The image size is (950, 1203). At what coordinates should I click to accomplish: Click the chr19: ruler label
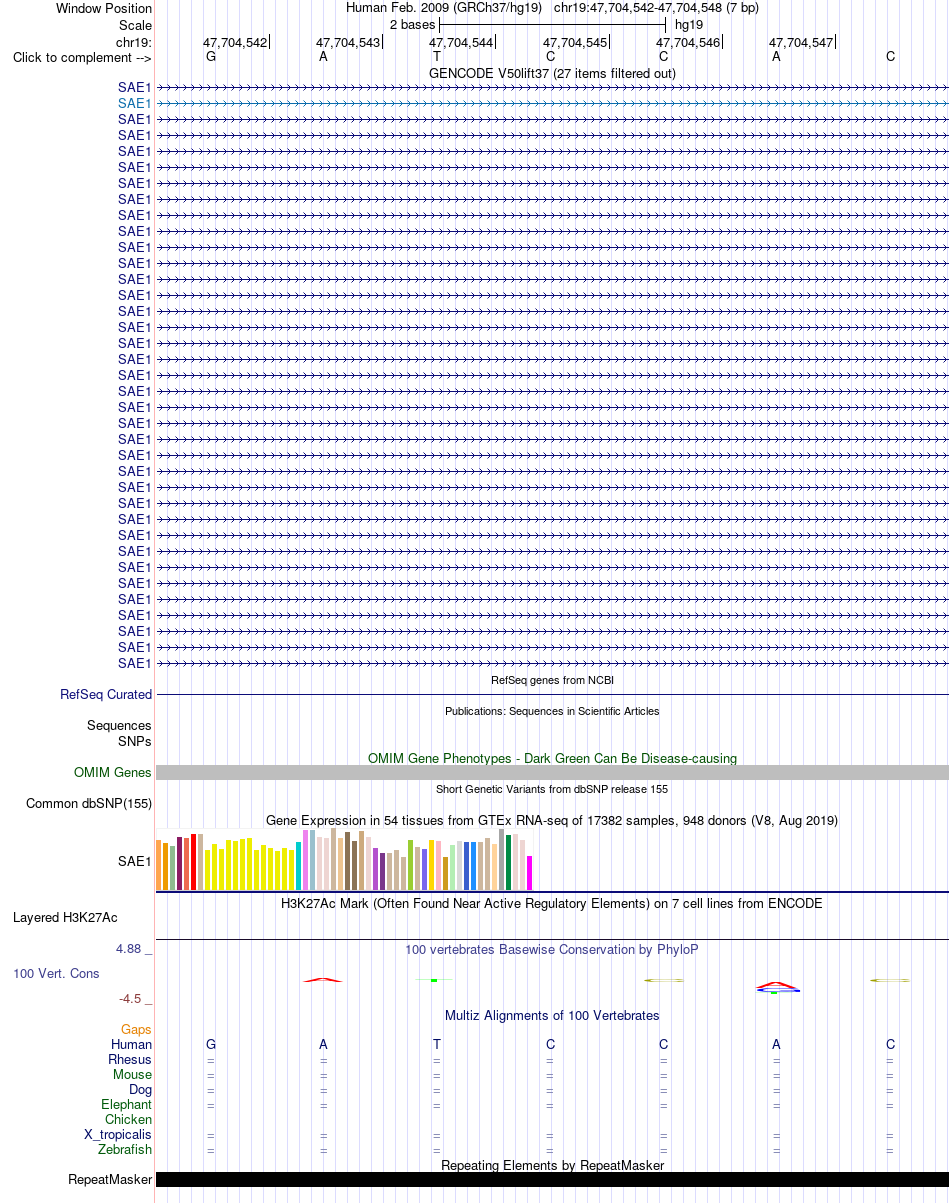point(134,42)
